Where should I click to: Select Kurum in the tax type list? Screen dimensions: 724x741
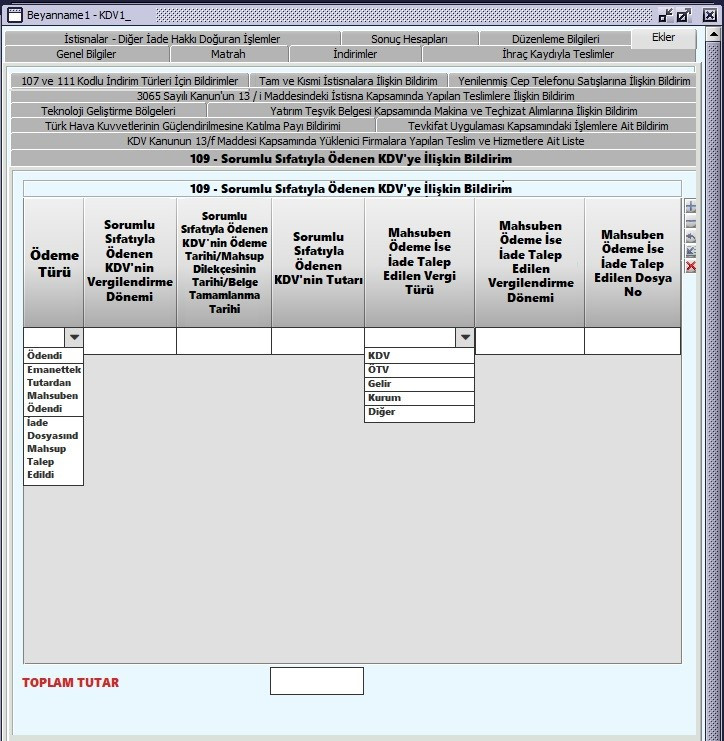click(419, 398)
